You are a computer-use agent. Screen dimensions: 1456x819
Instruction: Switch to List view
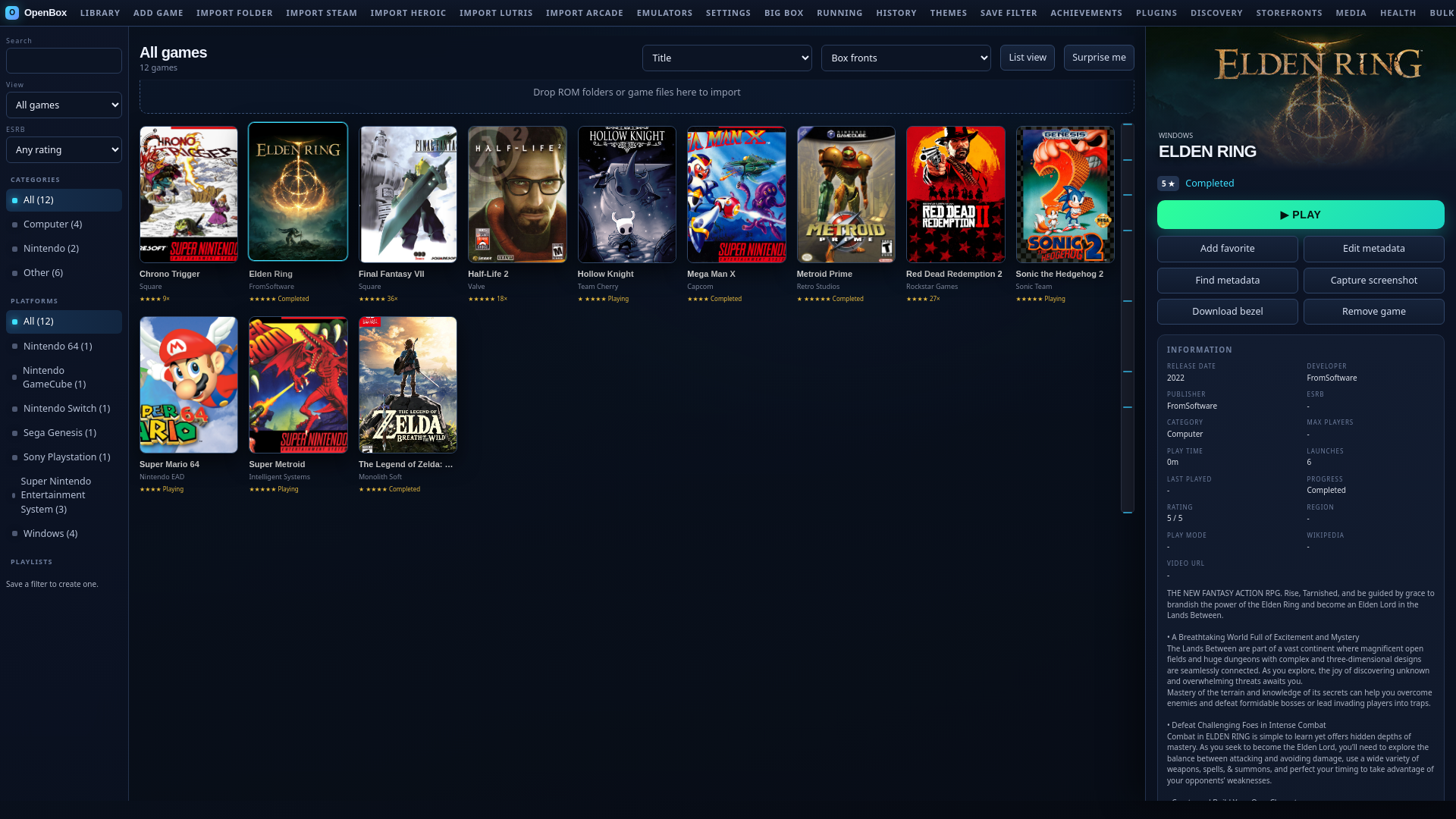[1027, 58]
